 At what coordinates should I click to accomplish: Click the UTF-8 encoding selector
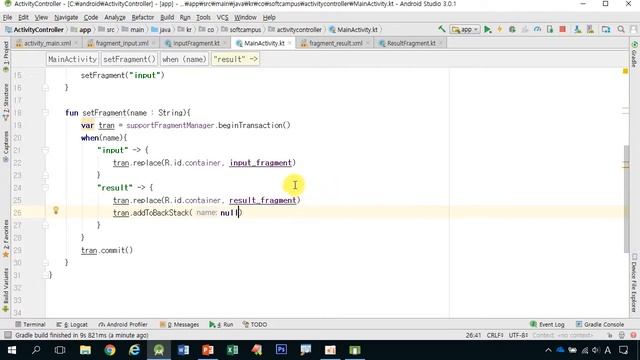point(518,335)
